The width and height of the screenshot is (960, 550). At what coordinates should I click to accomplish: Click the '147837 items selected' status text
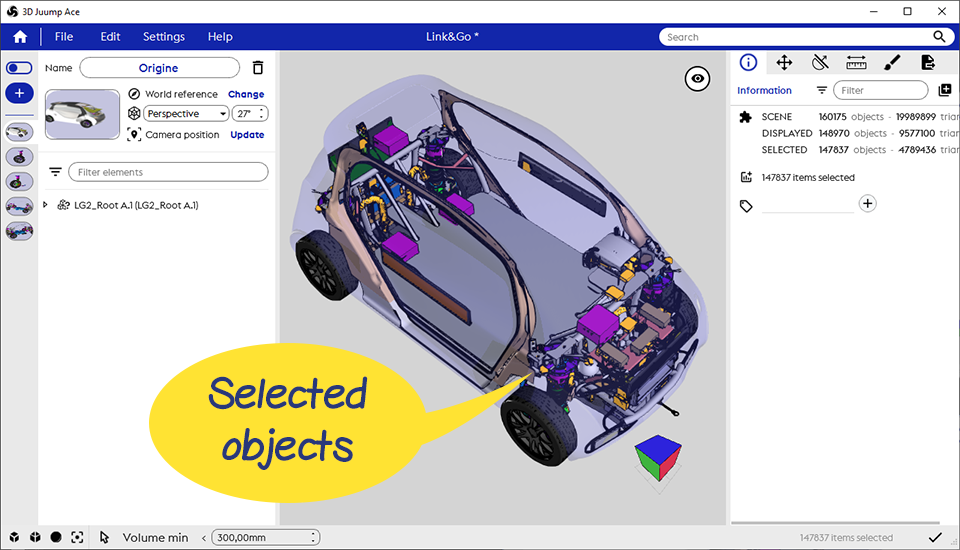click(x=846, y=538)
